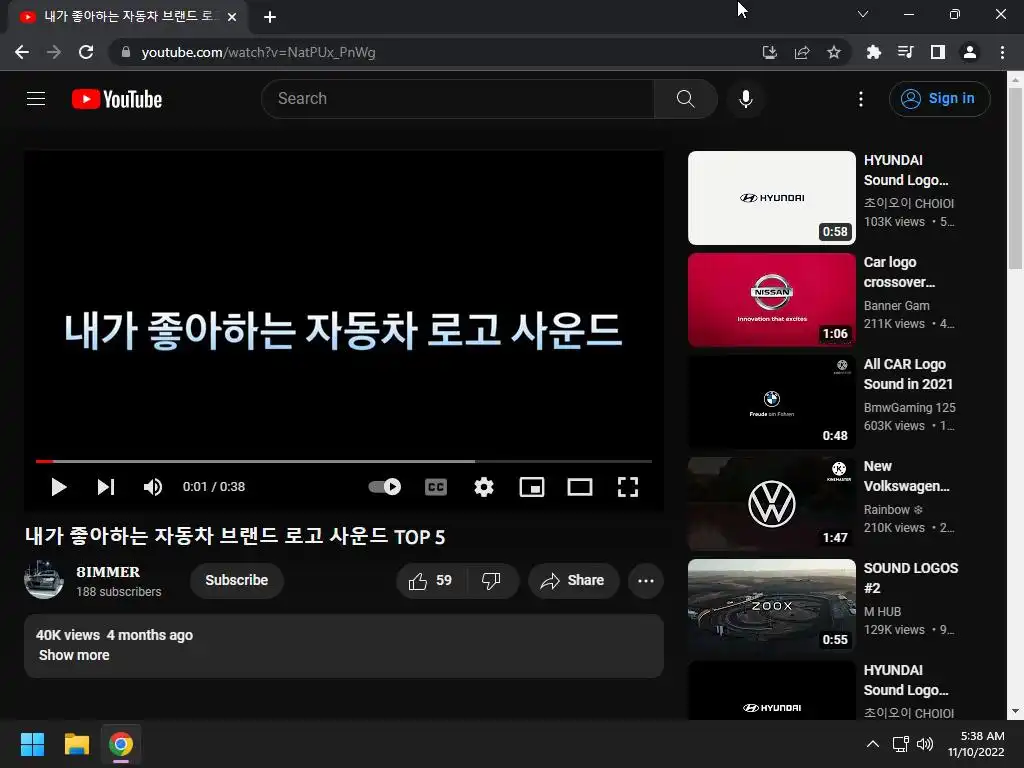This screenshot has width=1024, height=768.
Task: Open the Nissan Car logo crossover thumbnail
Action: coord(772,300)
